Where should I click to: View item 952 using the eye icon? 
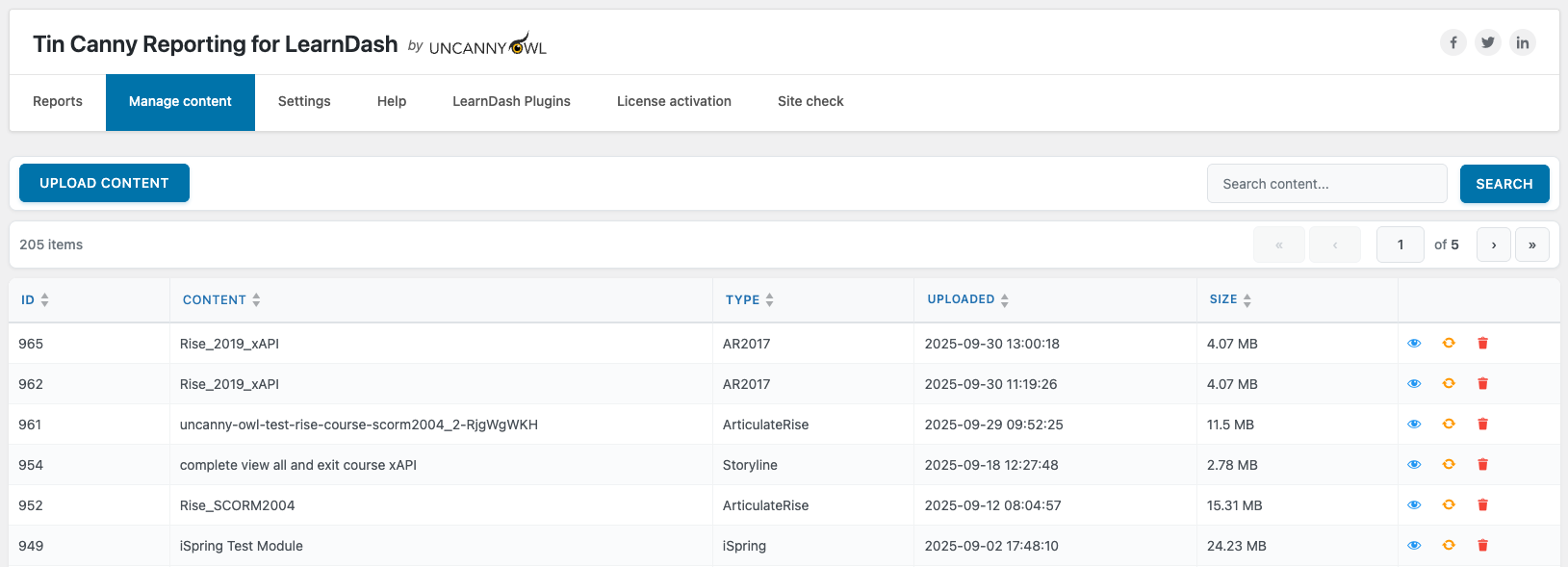point(1414,505)
